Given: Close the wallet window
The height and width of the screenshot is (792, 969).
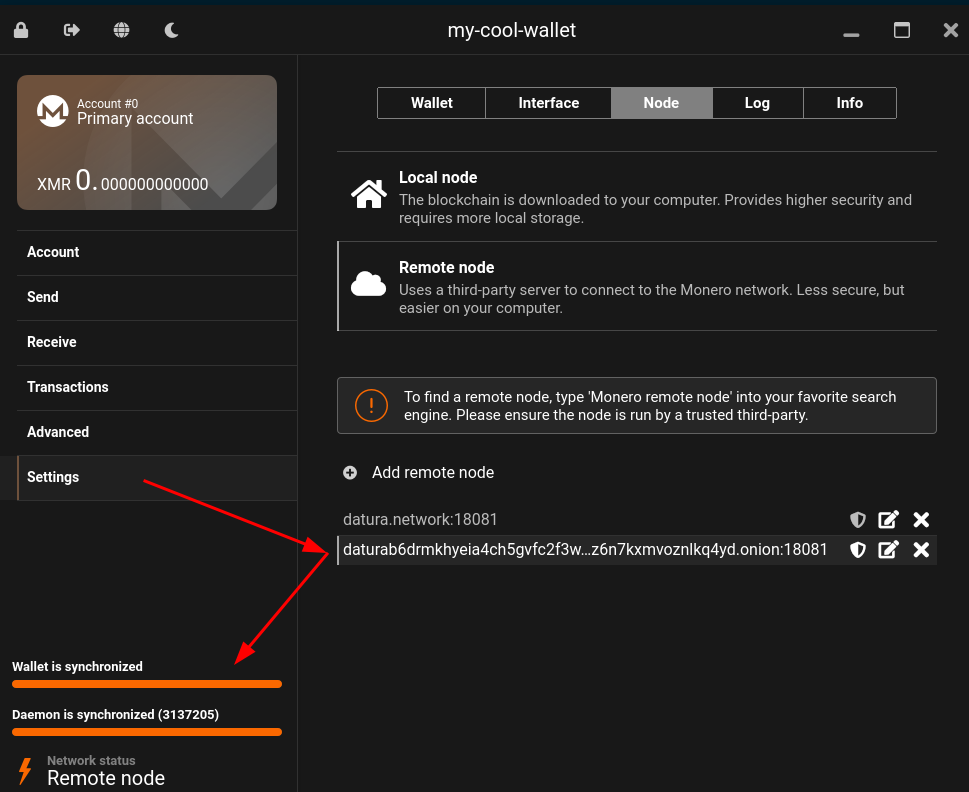Looking at the screenshot, I should 951,30.
